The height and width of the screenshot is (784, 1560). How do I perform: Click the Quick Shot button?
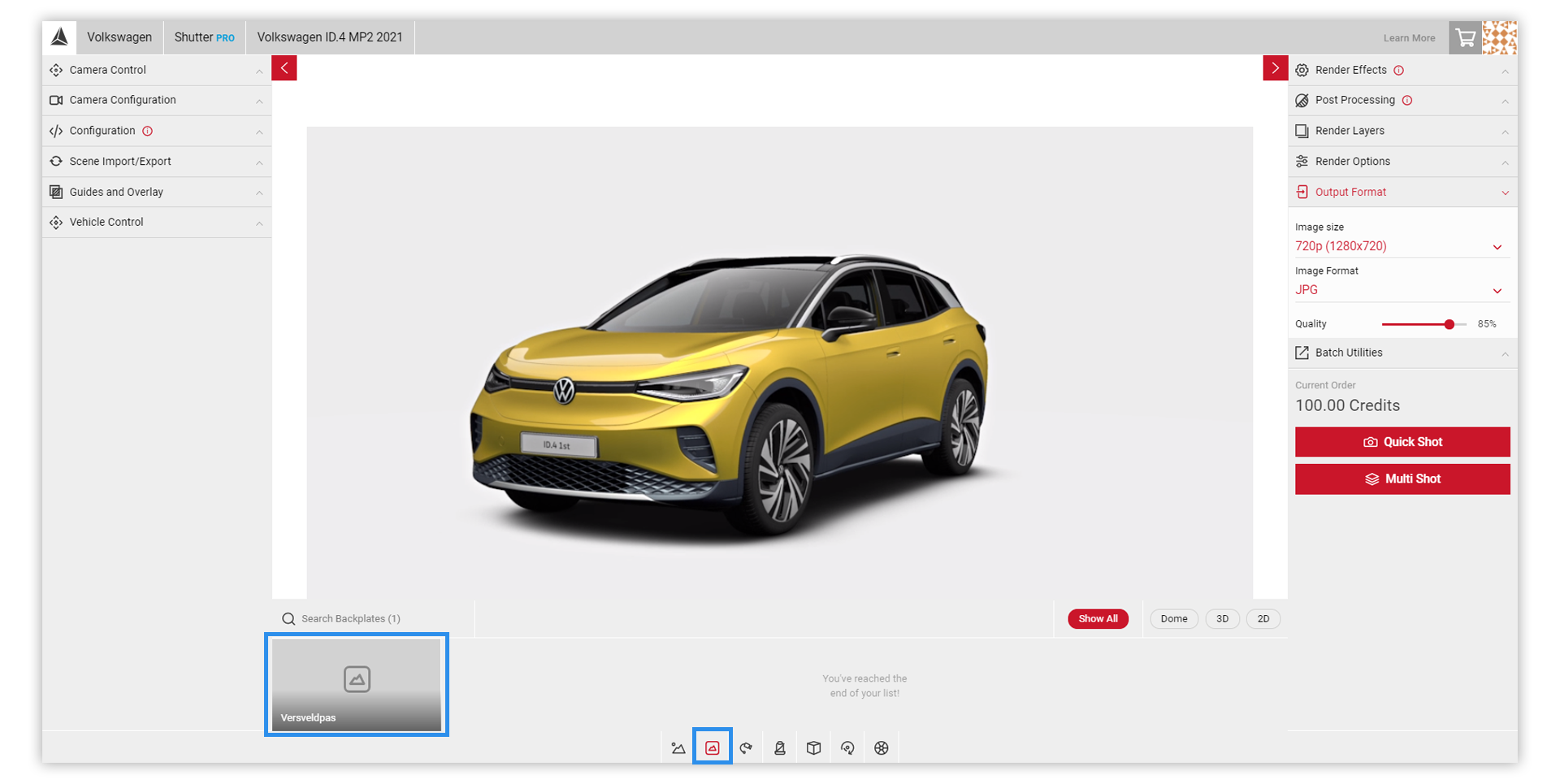[1402, 442]
